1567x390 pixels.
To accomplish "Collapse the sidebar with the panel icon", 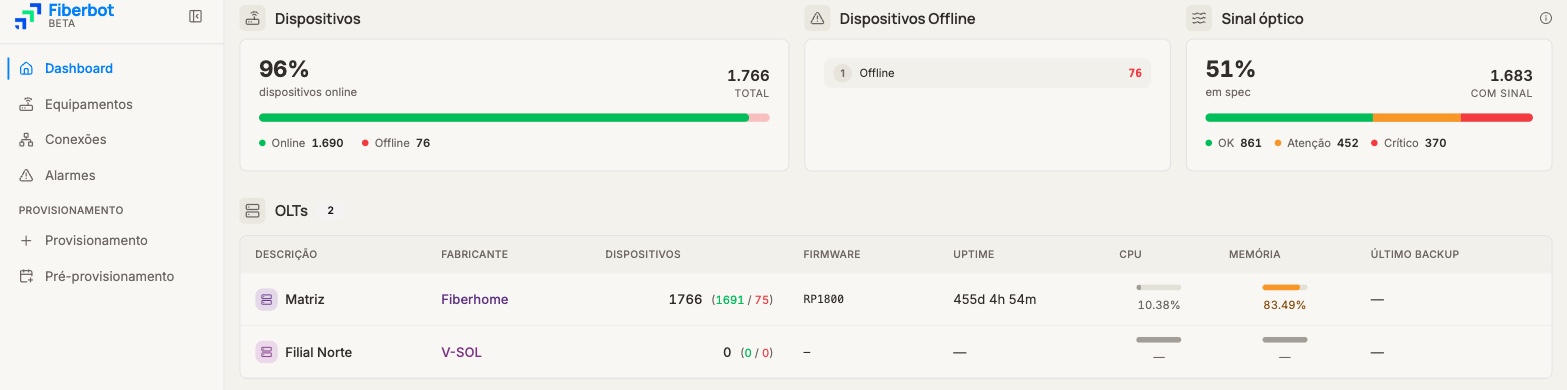I will point(195,16).
